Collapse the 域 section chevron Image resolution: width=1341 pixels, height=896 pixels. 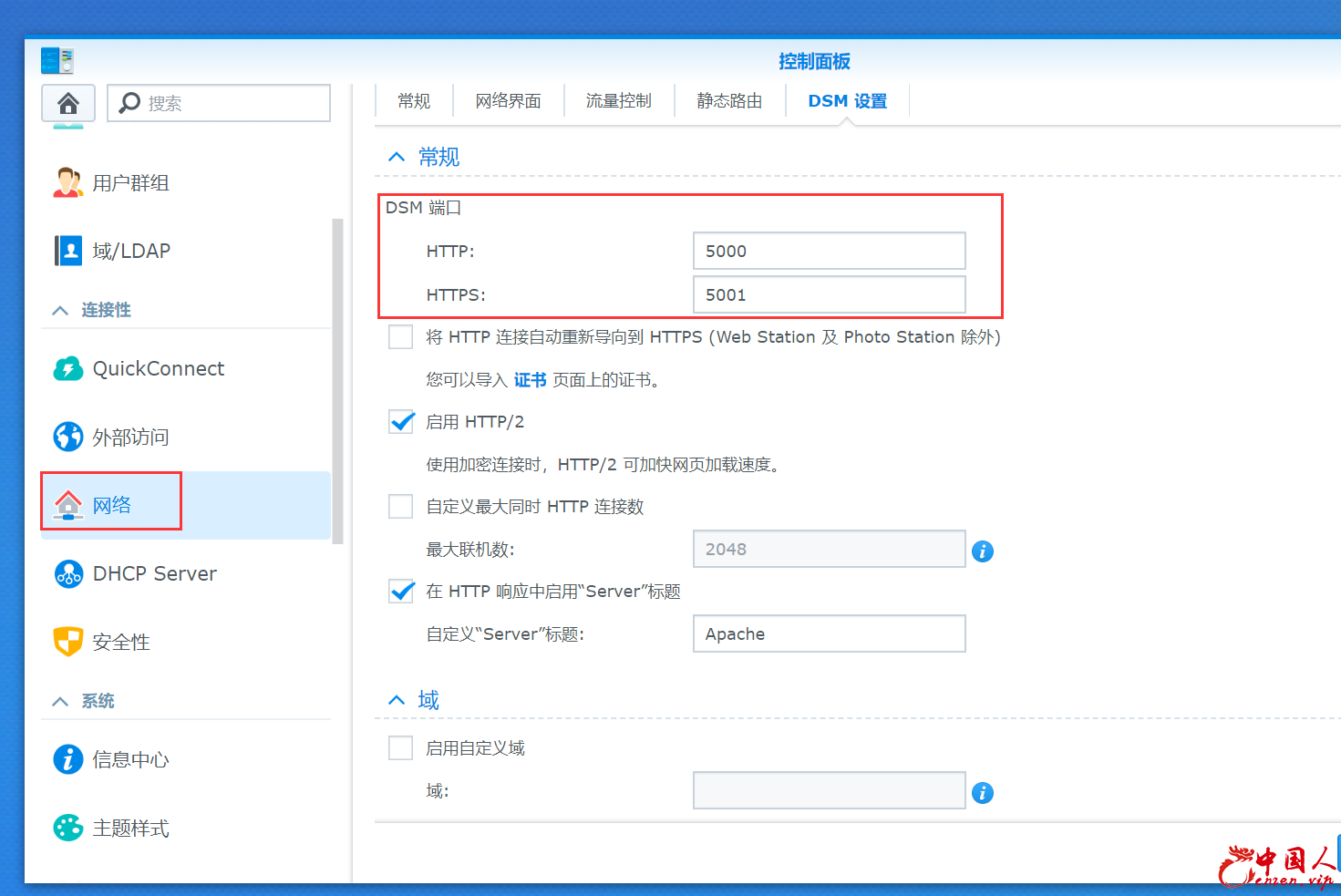tap(397, 700)
